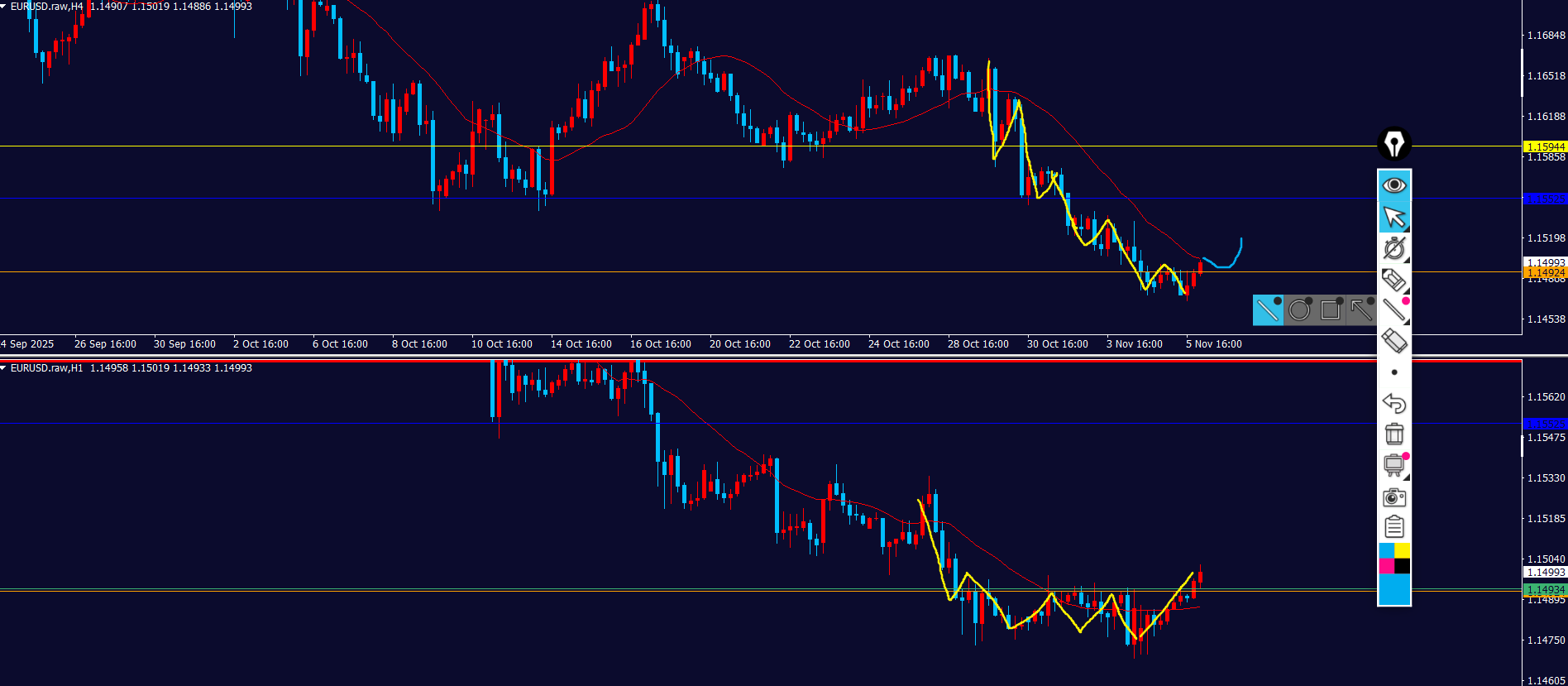Select the eraser tool
The image size is (1568, 686).
click(1394, 340)
